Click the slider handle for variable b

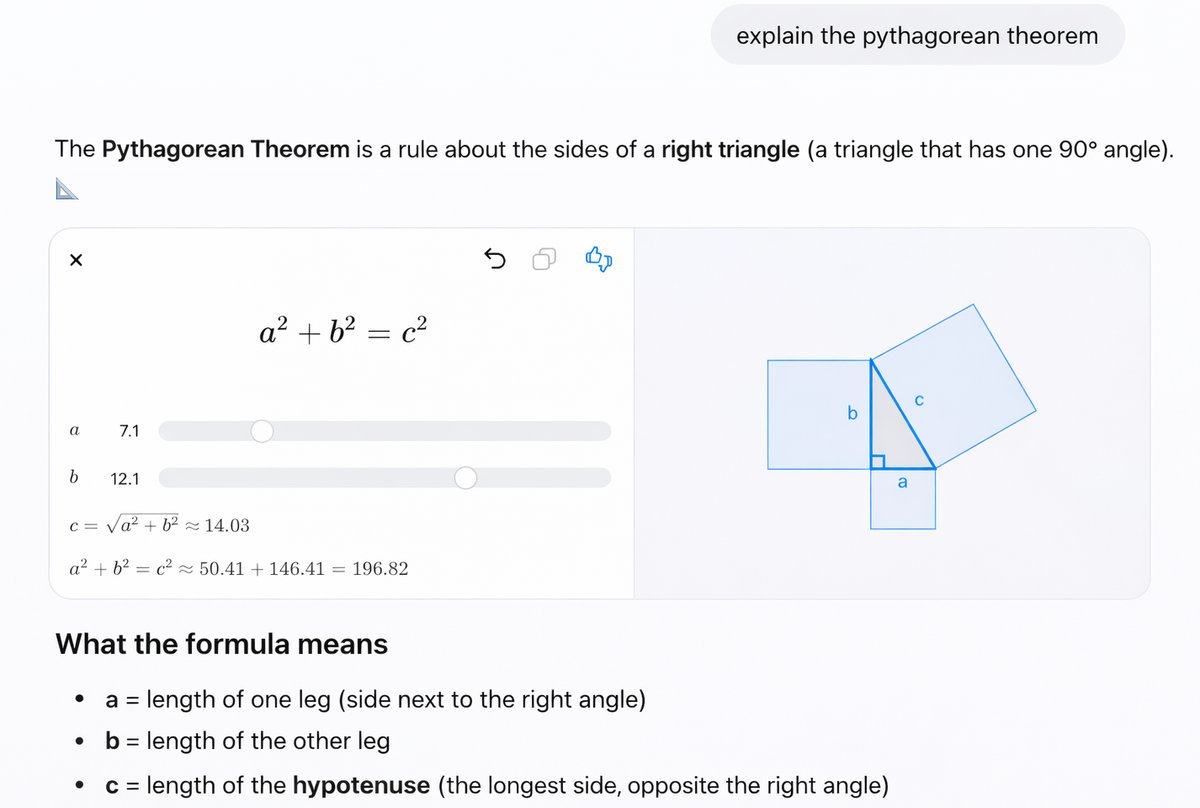[466, 478]
